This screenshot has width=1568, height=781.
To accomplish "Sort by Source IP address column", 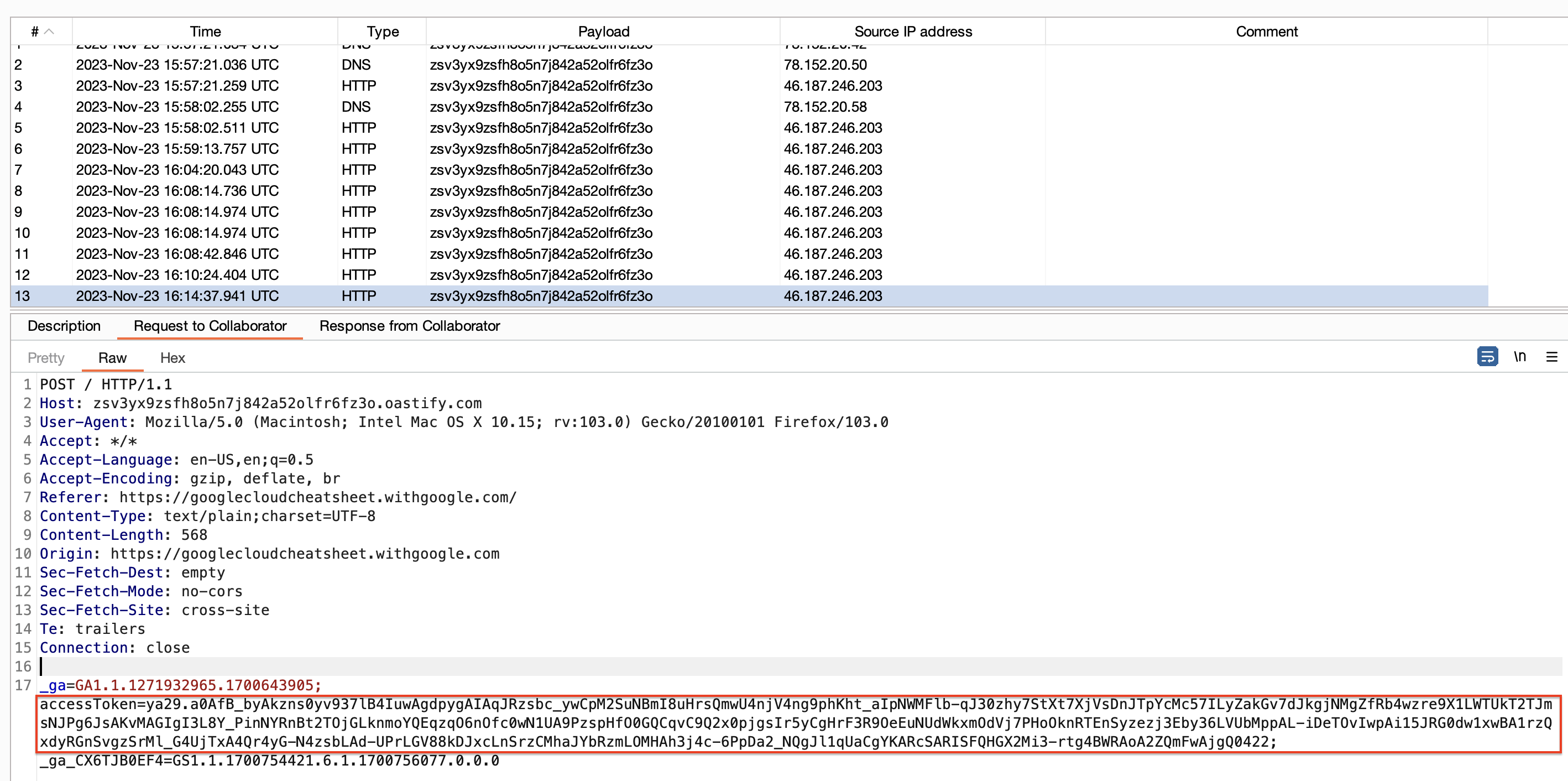I will [x=912, y=32].
